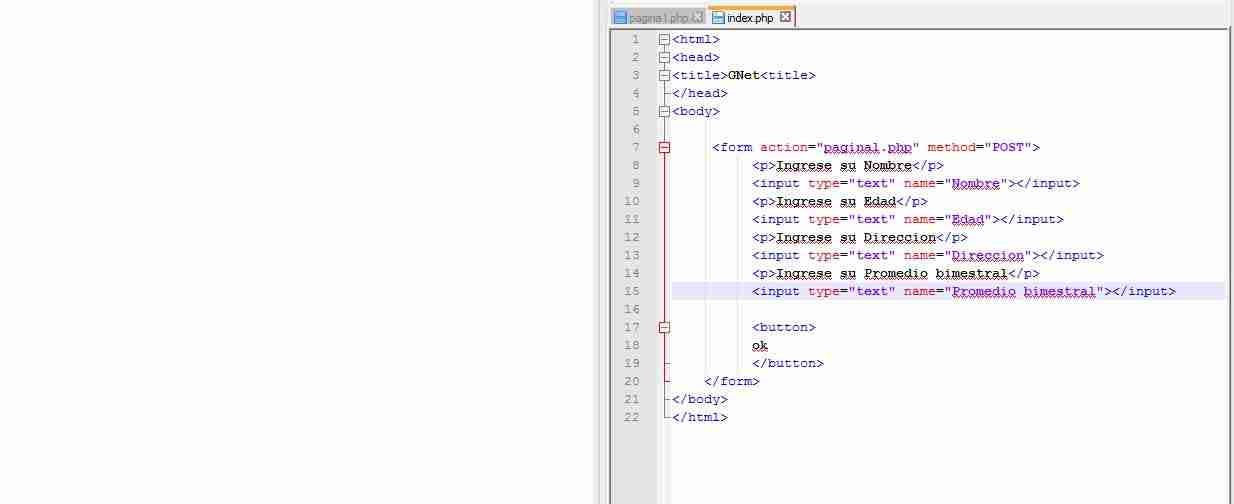
Task: Collapse the html tag fold on line 1
Action: [x=664, y=40]
